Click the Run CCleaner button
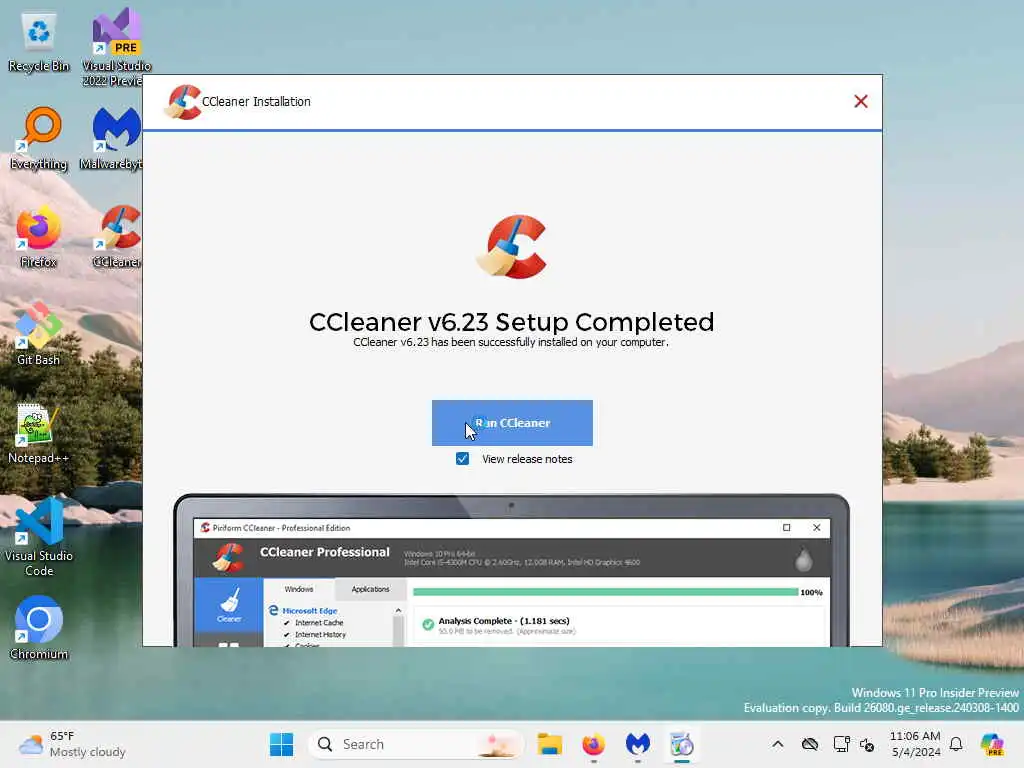This screenshot has height=768, width=1024. (512, 423)
